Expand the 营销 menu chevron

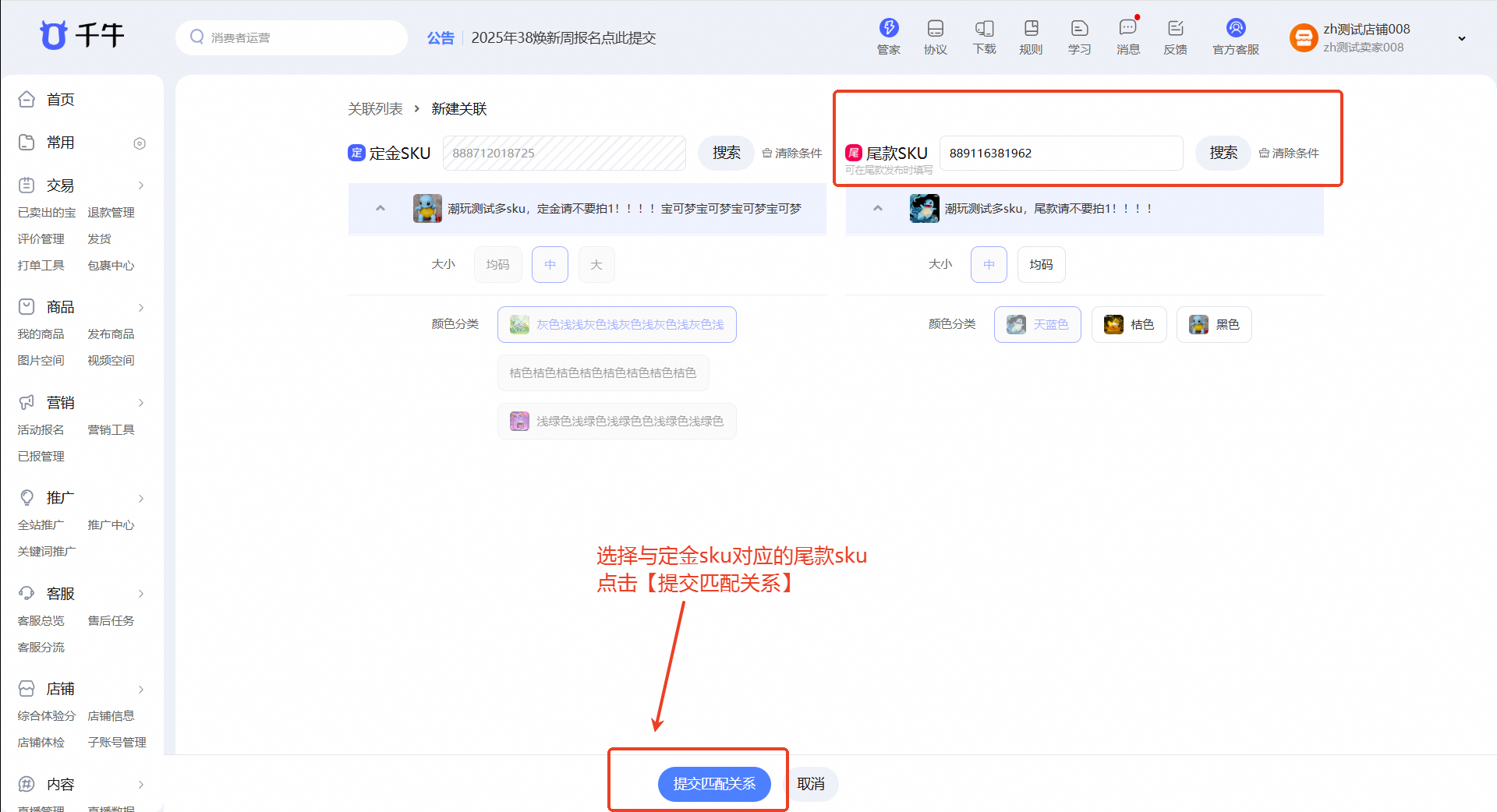[141, 403]
